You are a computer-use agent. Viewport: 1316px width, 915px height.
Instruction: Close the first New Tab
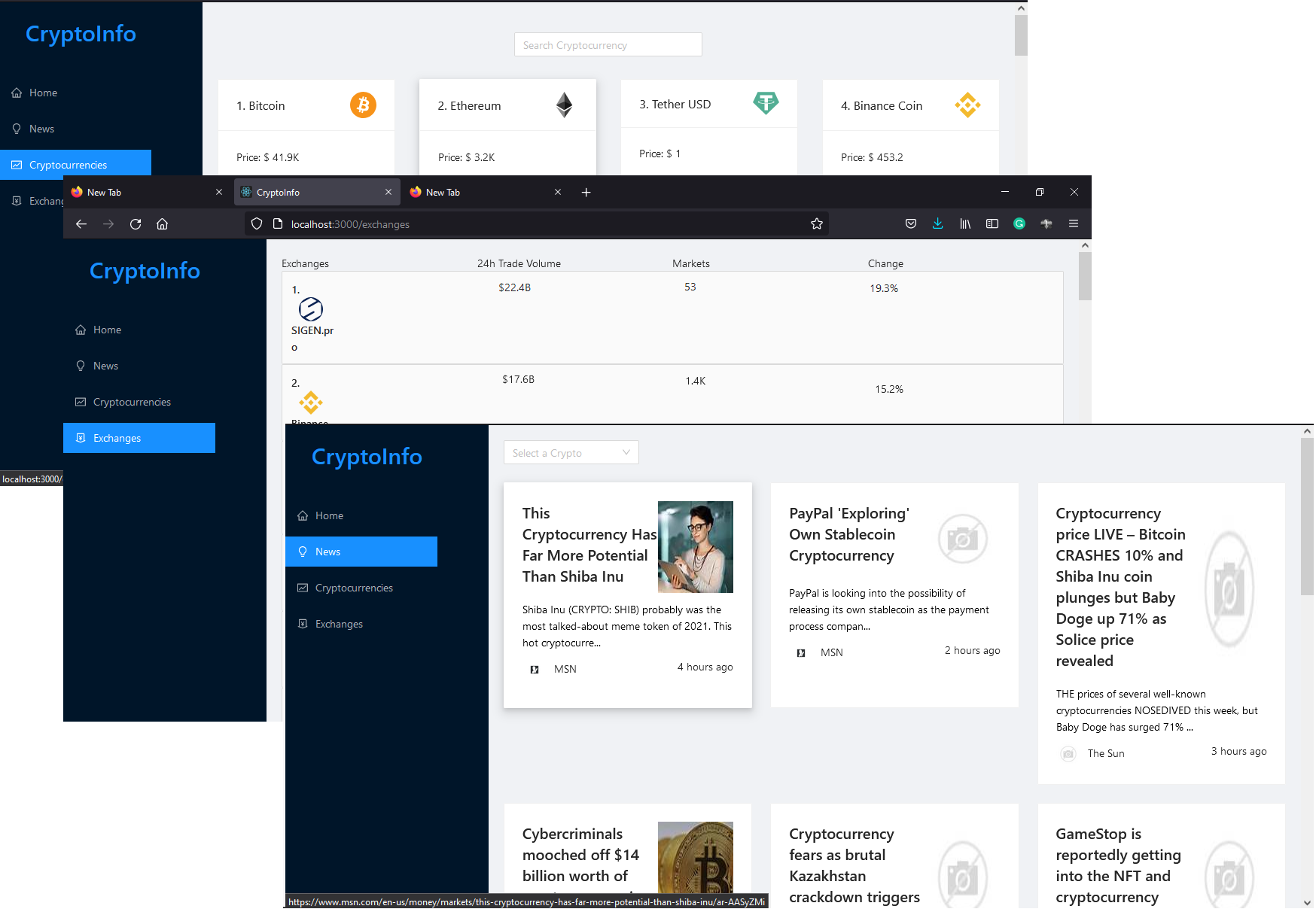(x=219, y=192)
